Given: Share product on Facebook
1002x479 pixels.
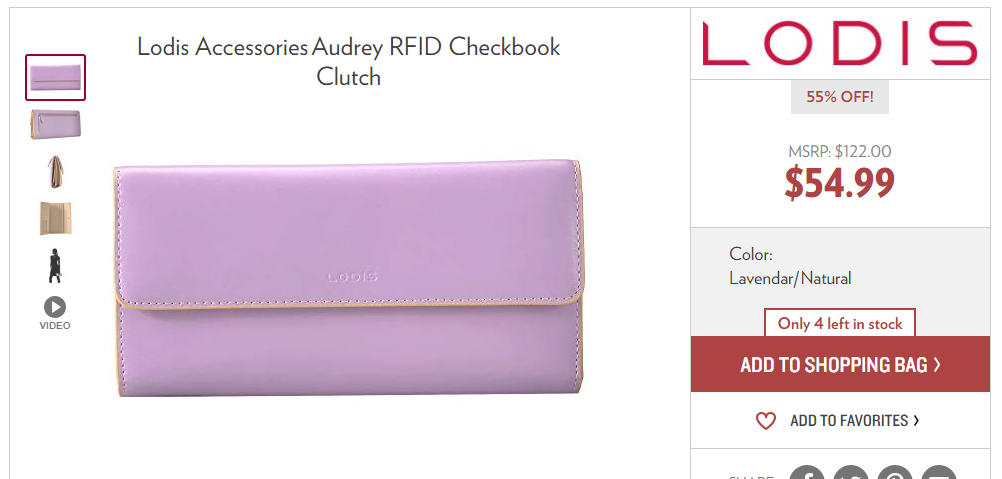Looking at the screenshot, I should (x=807, y=473).
